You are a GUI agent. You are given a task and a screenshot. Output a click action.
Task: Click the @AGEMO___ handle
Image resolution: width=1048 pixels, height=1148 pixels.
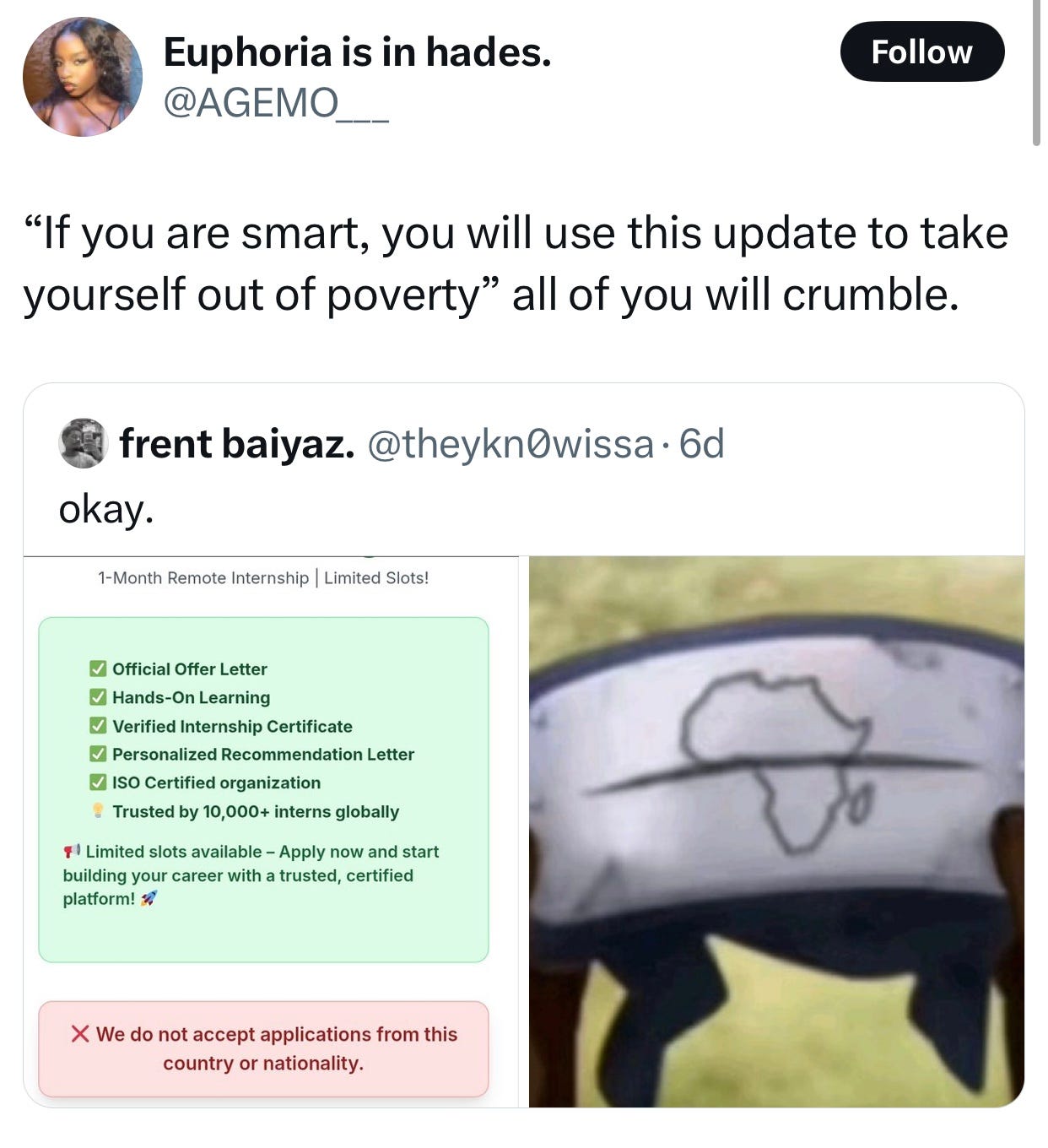pos(275,104)
